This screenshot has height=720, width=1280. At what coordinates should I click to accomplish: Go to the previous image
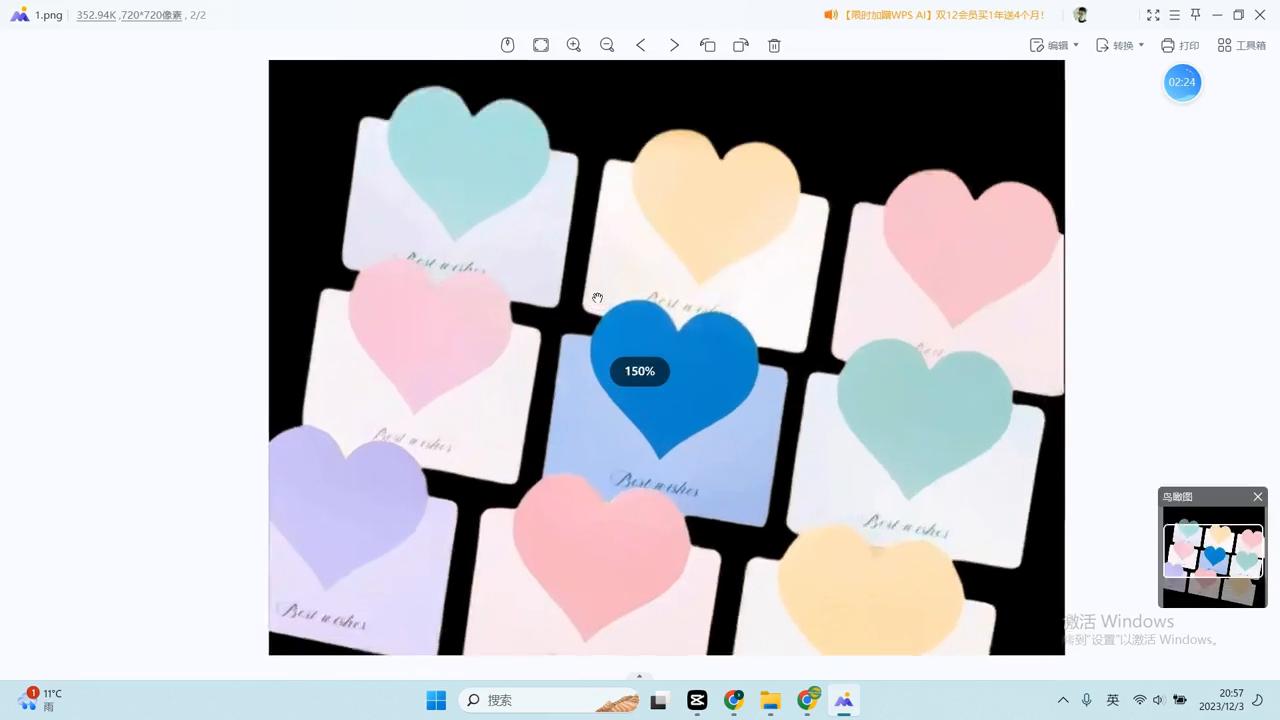(641, 45)
